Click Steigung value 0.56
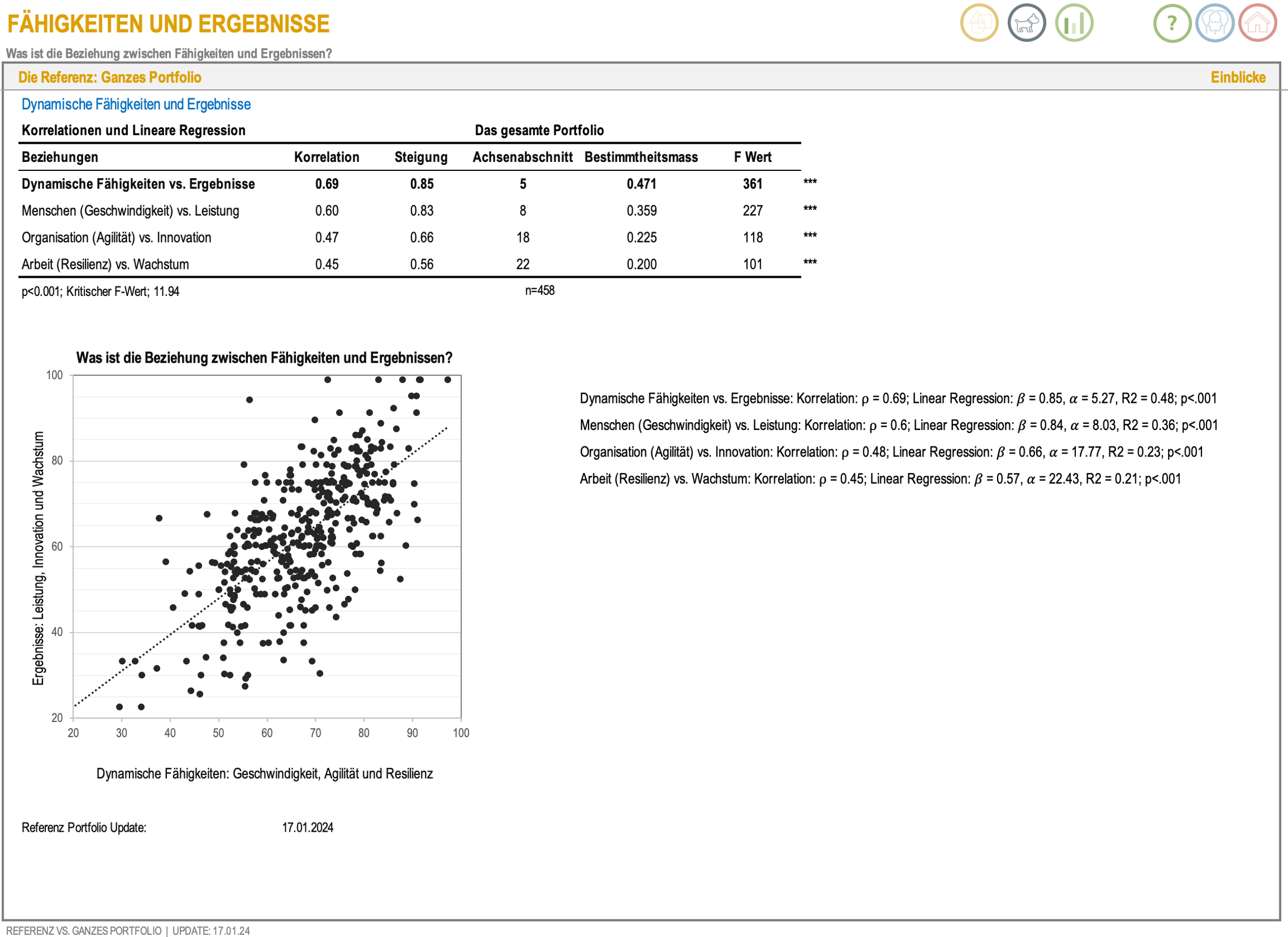Viewport: 1288px width, 937px height. coord(422,264)
